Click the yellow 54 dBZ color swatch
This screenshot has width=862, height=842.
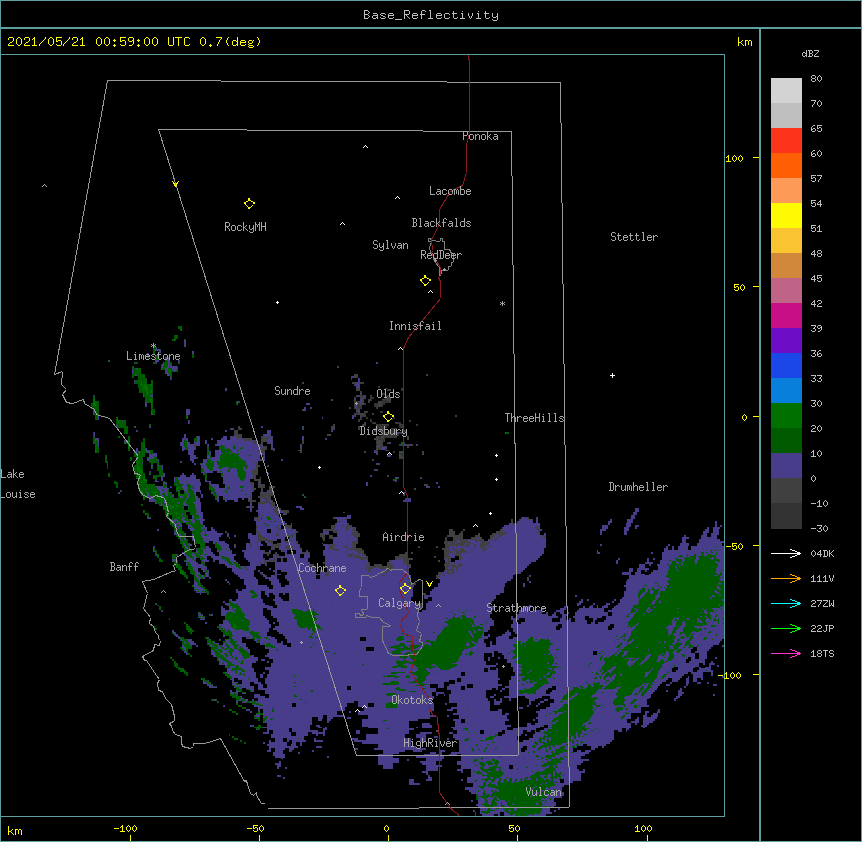(x=786, y=215)
